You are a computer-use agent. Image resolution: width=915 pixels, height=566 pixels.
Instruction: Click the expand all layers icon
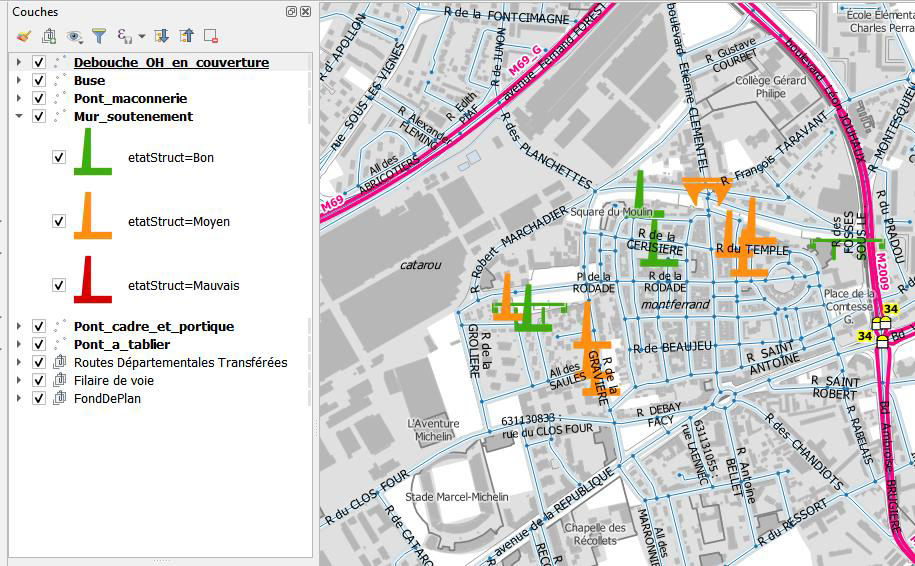tap(162, 36)
